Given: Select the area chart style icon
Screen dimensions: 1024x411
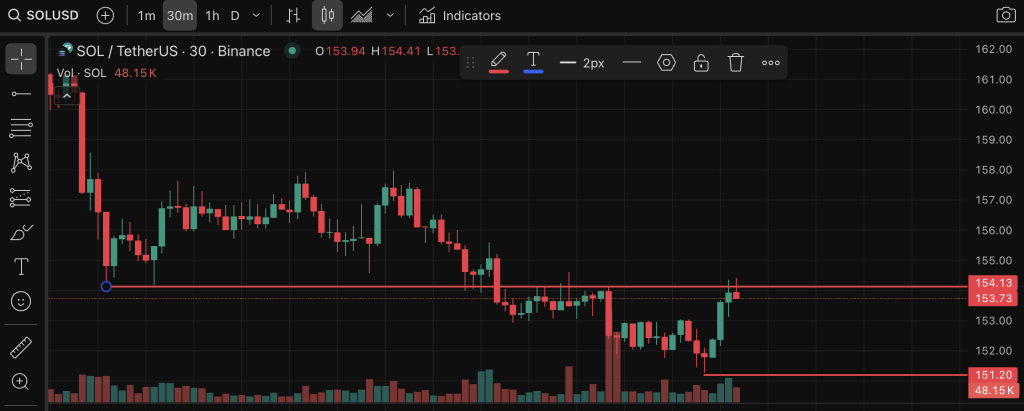Looking at the screenshot, I should pyautogui.click(x=362, y=16).
